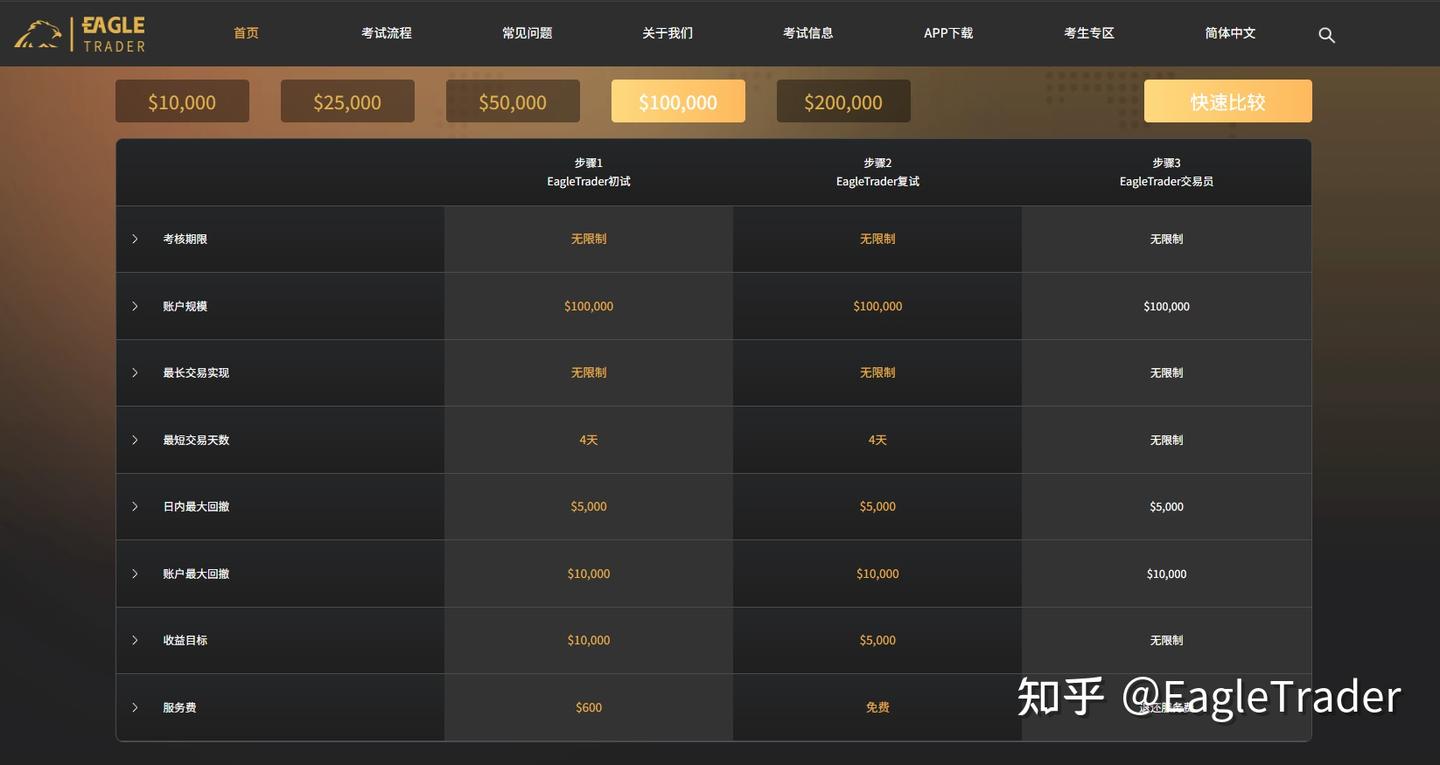
Task: Click the 最短交易天数 row label
Action: click(x=196, y=440)
